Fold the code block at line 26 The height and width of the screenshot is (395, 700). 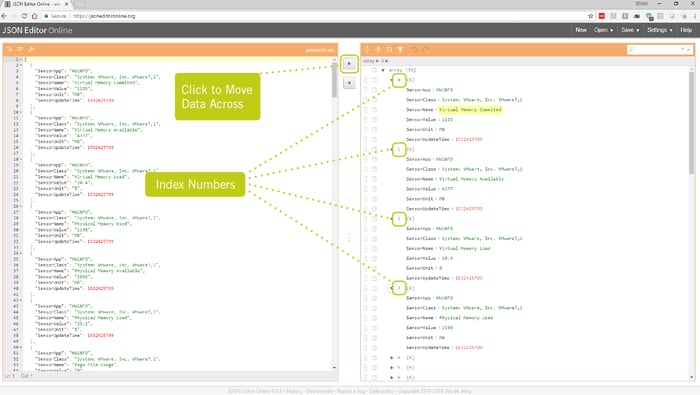21,206
